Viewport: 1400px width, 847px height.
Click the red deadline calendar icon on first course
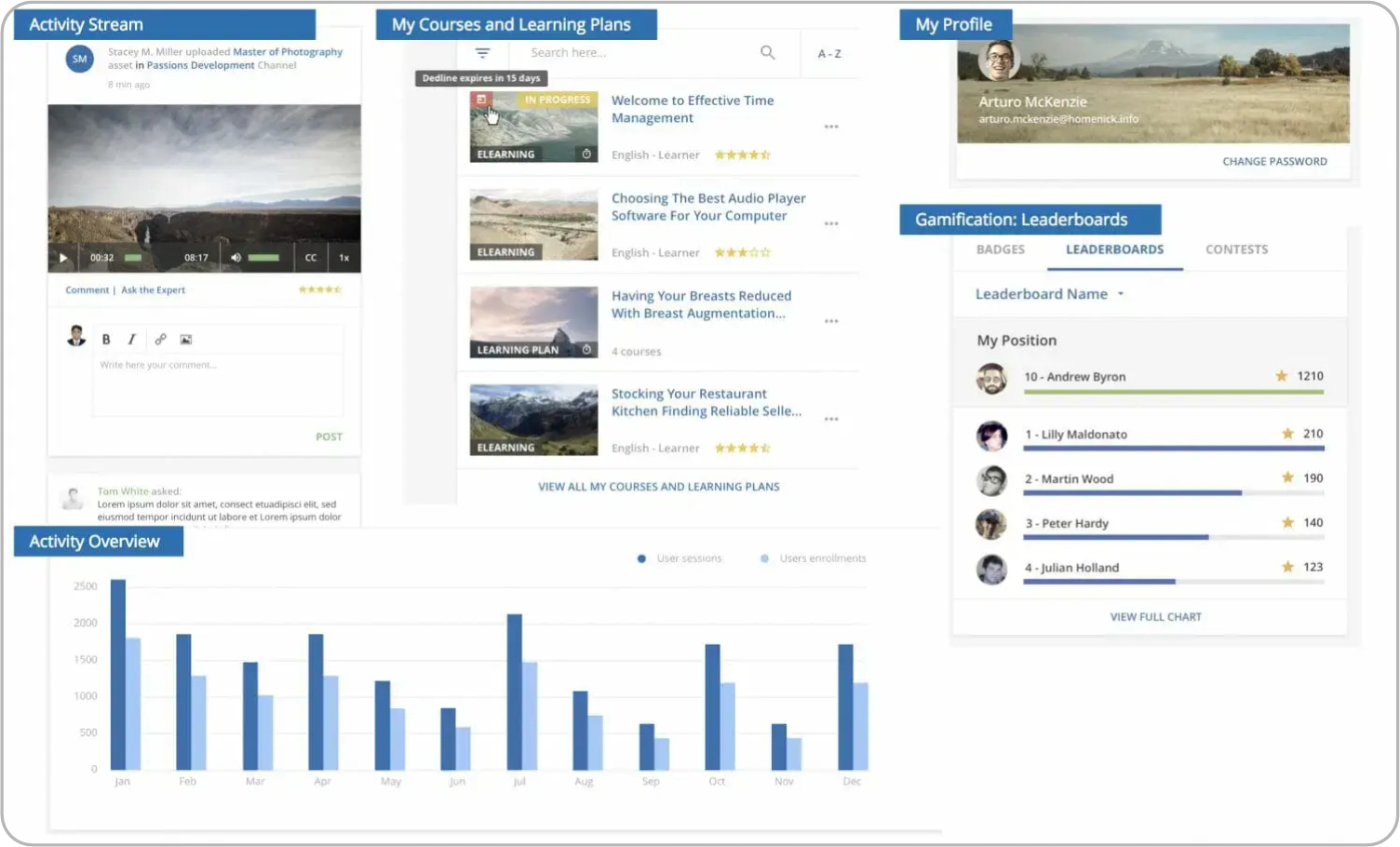pyautogui.click(x=481, y=100)
